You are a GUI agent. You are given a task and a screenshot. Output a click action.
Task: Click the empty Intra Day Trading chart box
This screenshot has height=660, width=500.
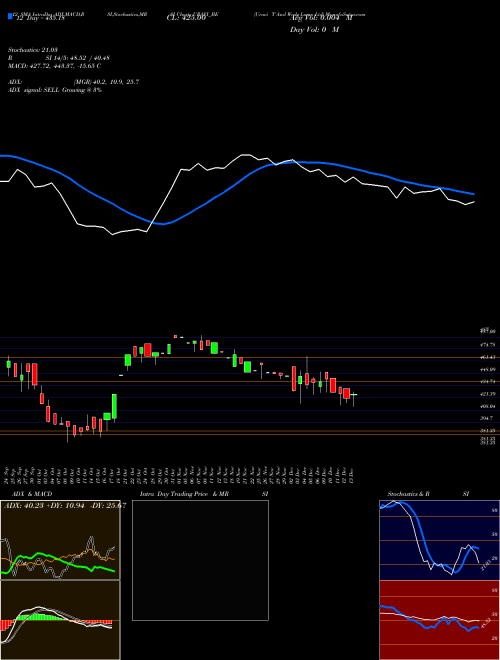[x=200, y=560]
